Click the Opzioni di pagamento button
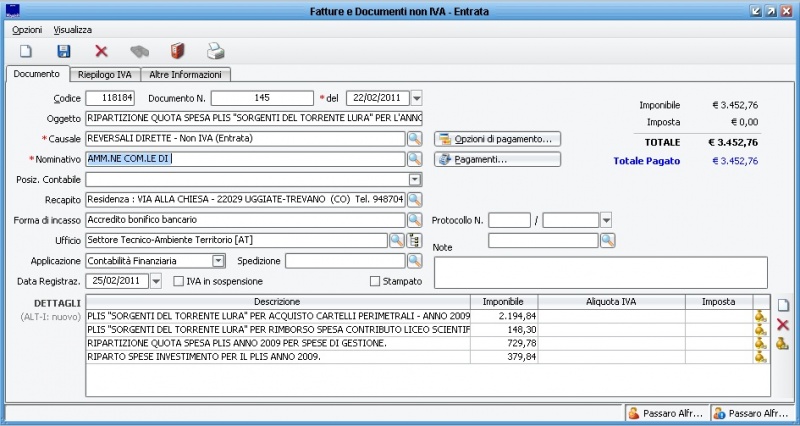The height and width of the screenshot is (426, 800). [x=497, y=138]
